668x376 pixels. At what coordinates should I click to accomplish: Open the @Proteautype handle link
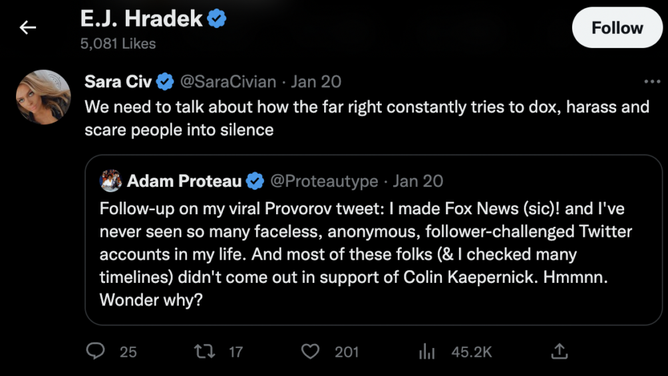coord(324,181)
